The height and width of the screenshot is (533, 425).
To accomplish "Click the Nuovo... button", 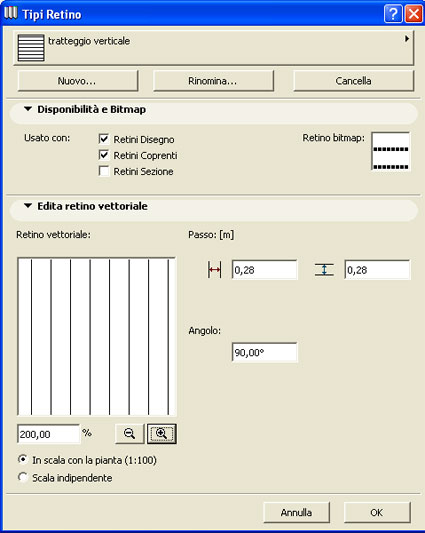I will click(x=78, y=81).
